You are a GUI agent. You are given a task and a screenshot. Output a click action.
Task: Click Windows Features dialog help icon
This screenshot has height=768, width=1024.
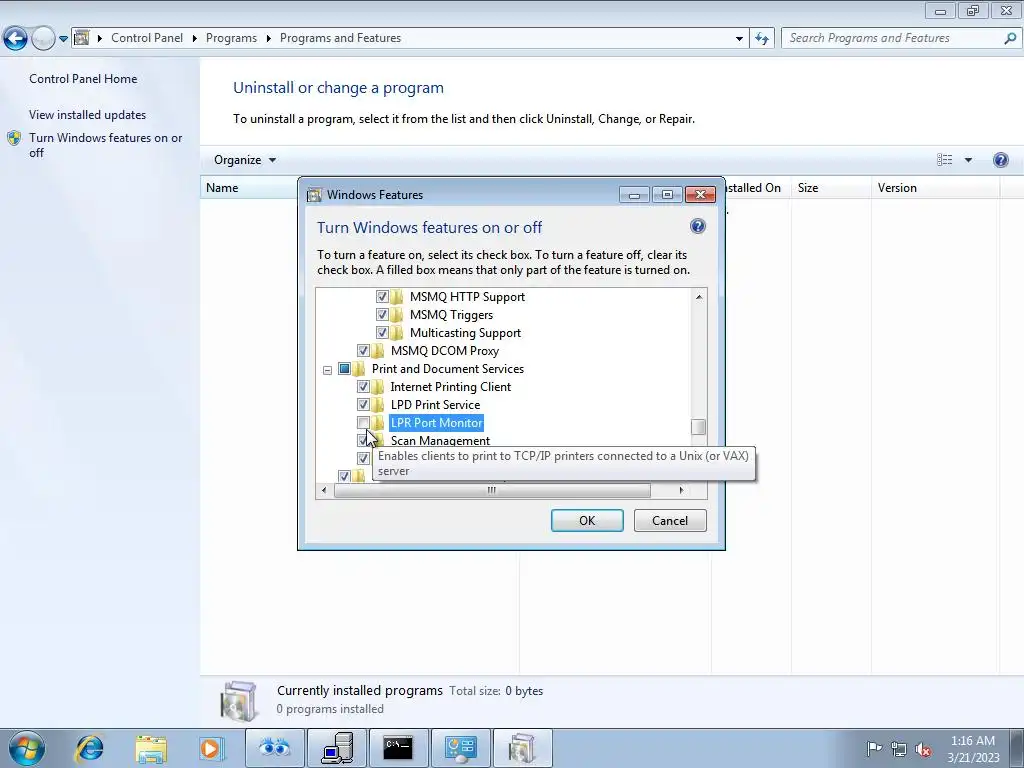[697, 226]
